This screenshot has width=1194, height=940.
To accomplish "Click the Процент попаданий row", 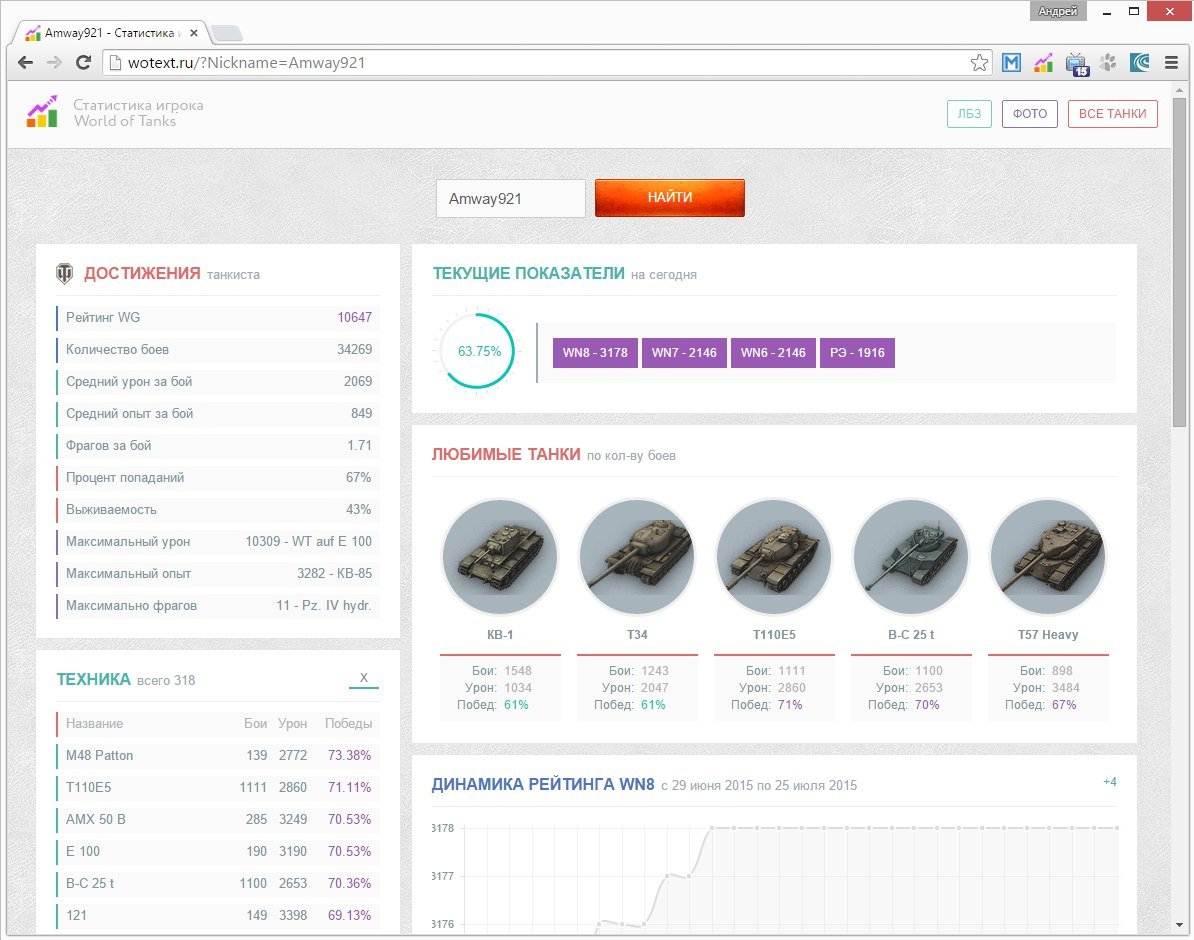I will click(218, 478).
